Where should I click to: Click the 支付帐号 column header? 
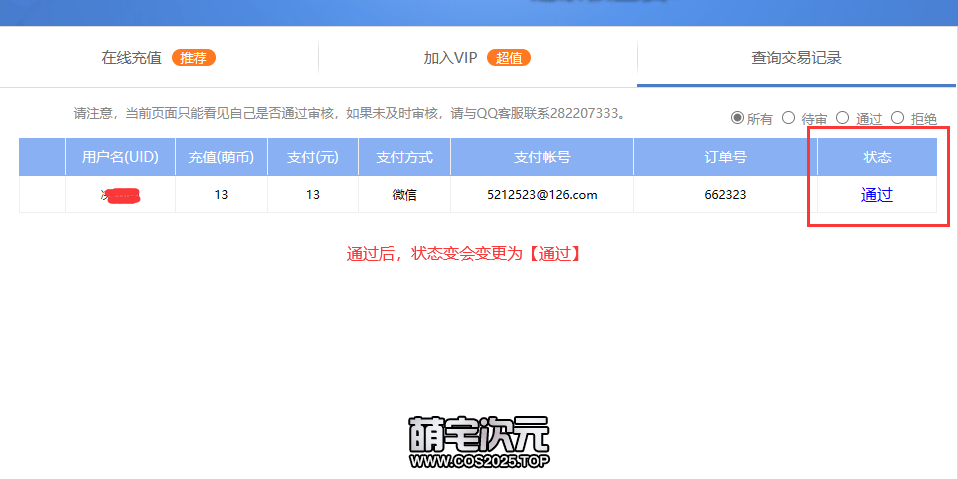click(542, 157)
